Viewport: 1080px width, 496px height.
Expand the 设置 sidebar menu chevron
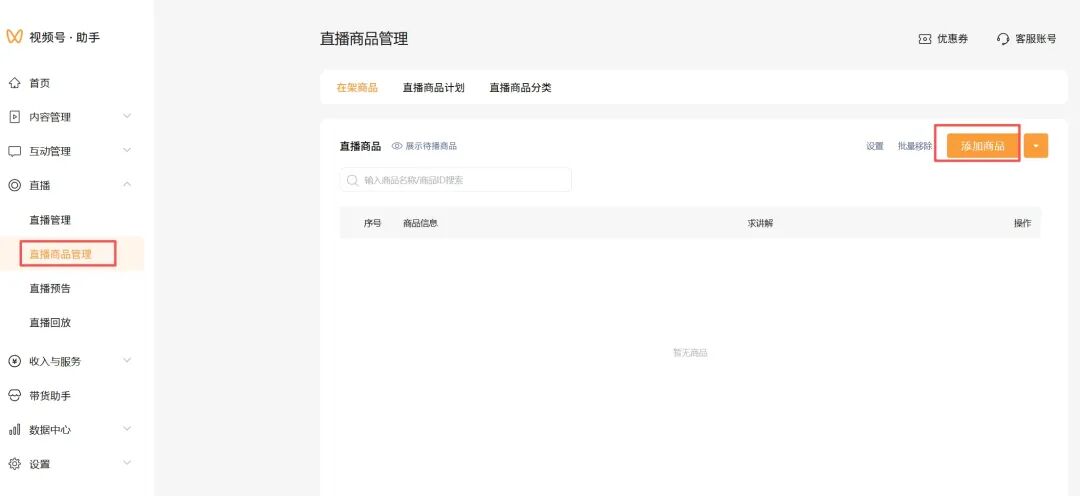pos(127,463)
